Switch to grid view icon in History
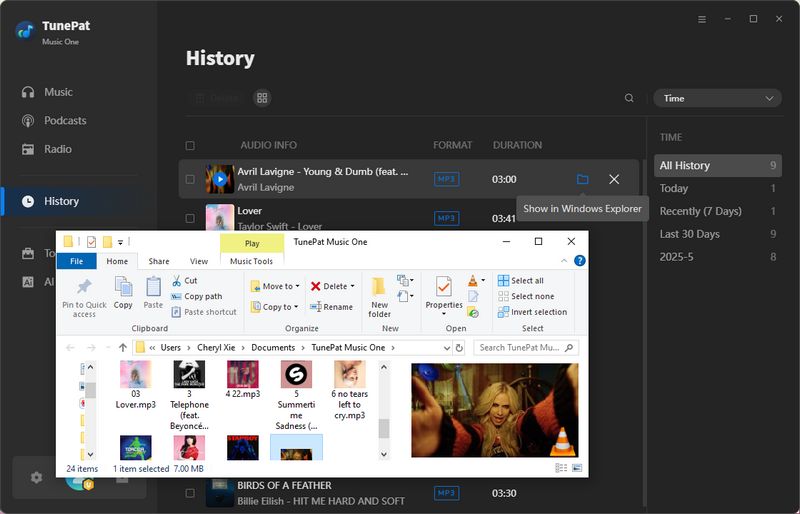Screen dimensions: 800x514 pyautogui.click(x=262, y=98)
